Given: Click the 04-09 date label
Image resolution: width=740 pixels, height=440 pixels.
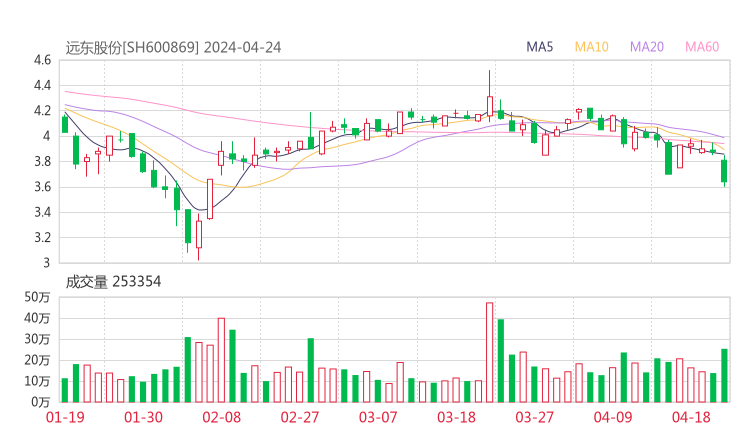Looking at the screenshot, I should point(613,417).
